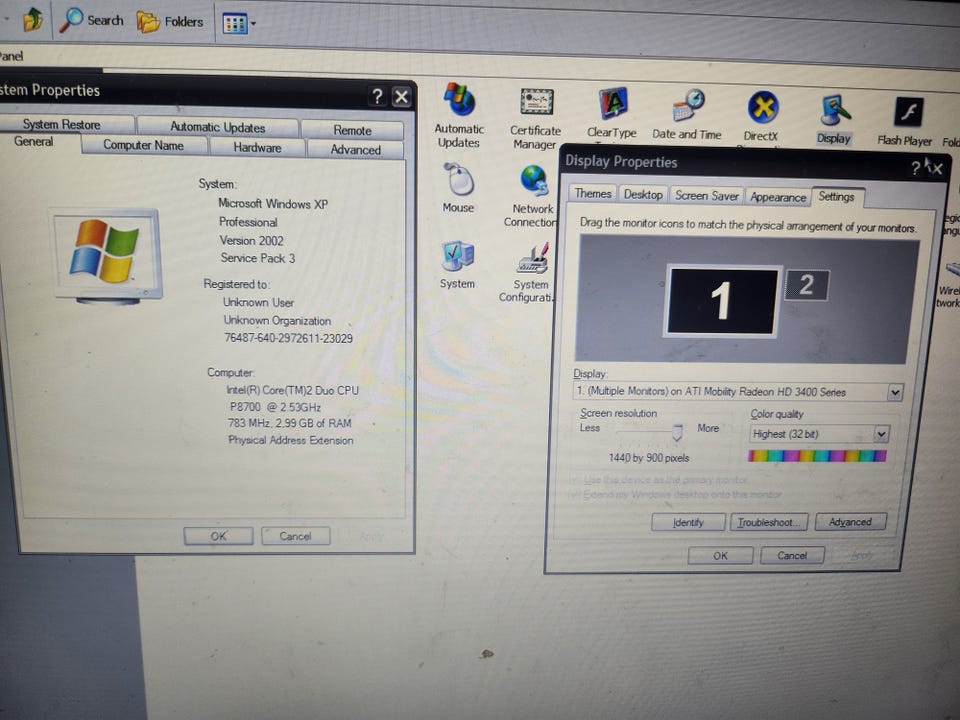The height and width of the screenshot is (720, 960).
Task: Open the Automatic Updates control panel icon
Action: point(459,115)
